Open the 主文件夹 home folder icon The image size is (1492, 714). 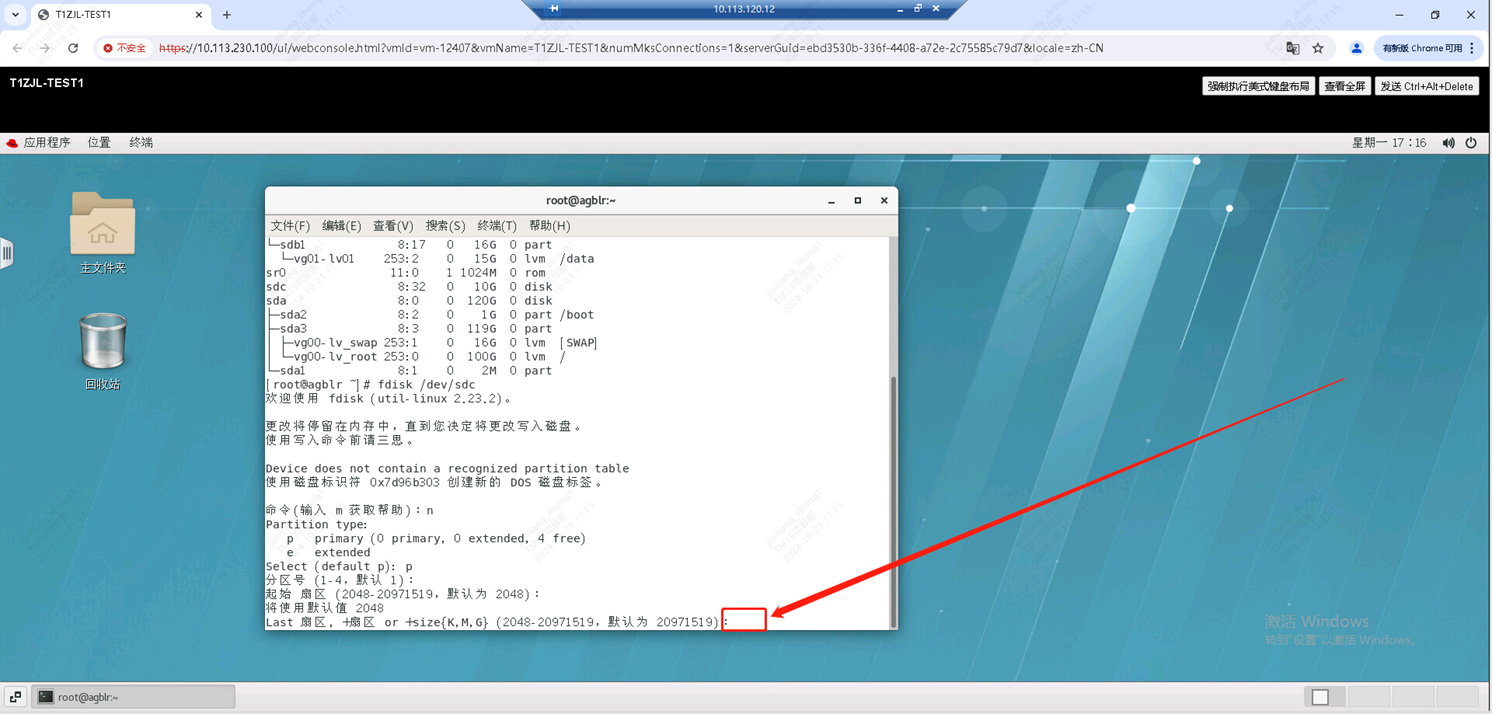pyautogui.click(x=102, y=224)
